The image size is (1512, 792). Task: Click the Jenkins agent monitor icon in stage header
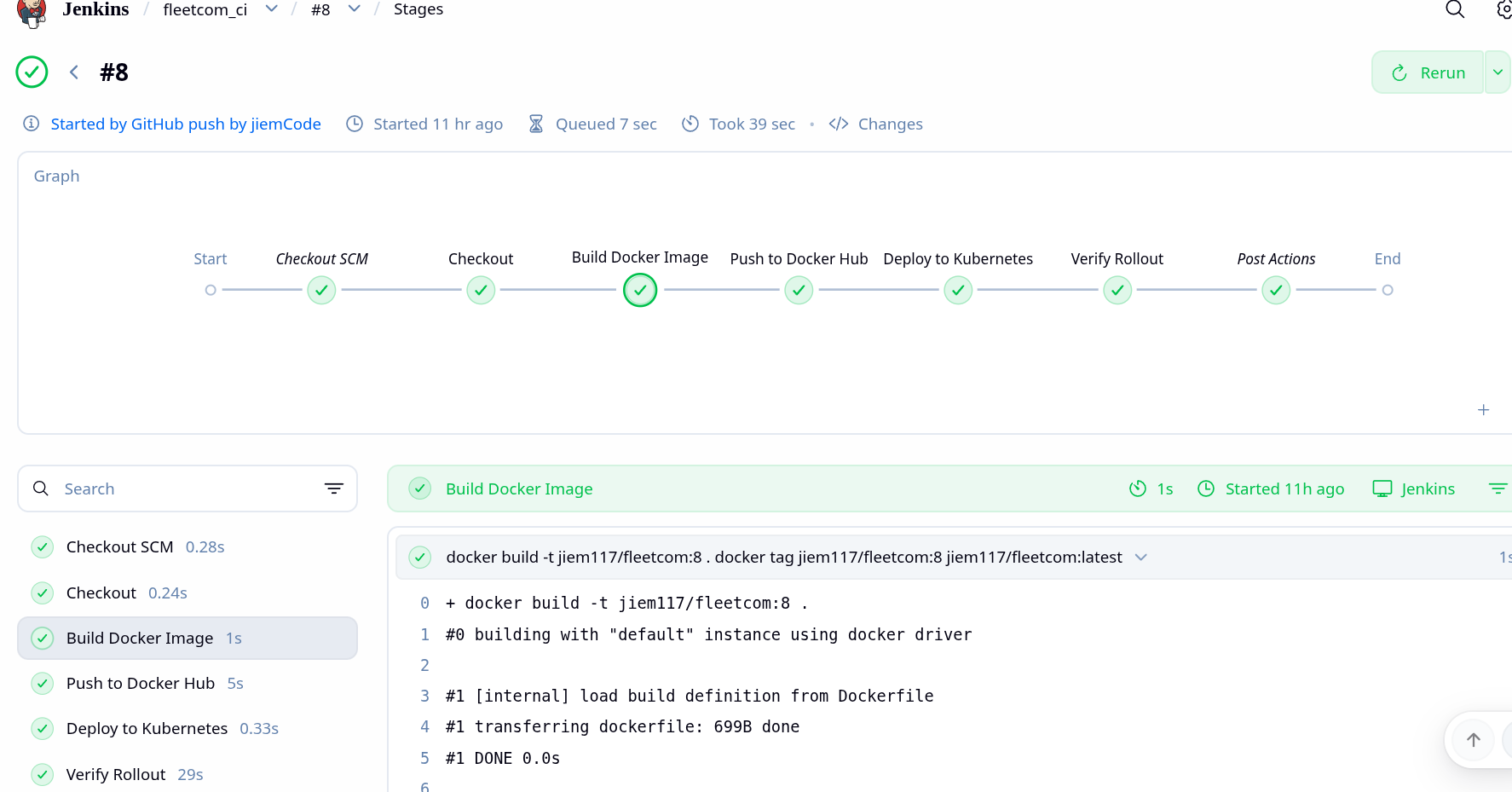point(1382,488)
